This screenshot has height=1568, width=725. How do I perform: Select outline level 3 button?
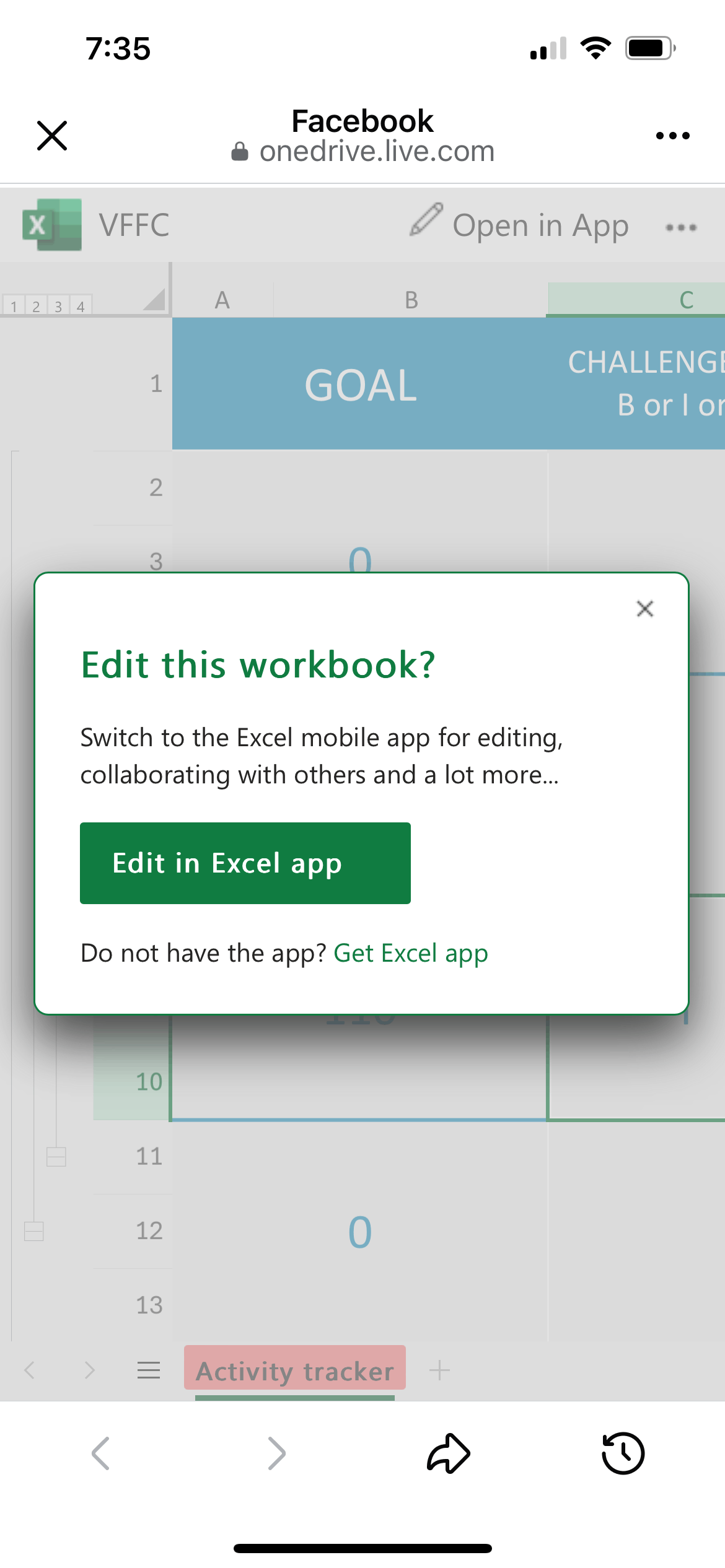click(x=58, y=306)
